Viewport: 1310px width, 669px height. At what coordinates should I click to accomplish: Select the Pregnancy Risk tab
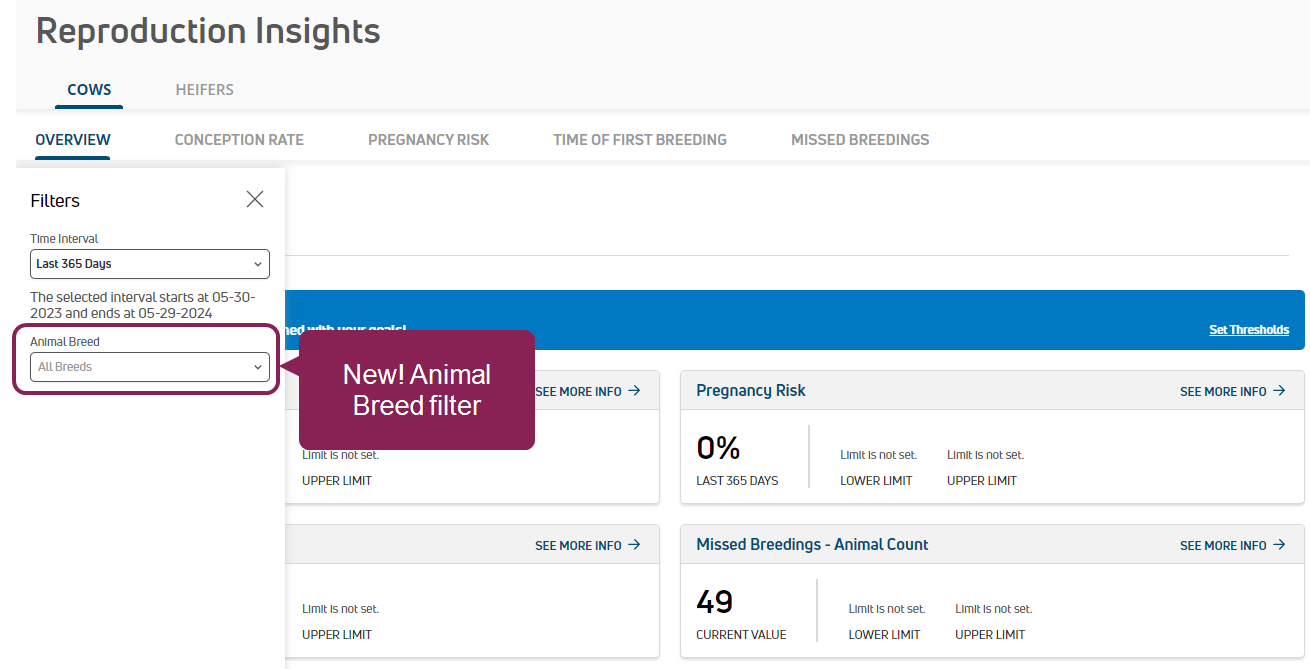click(428, 140)
